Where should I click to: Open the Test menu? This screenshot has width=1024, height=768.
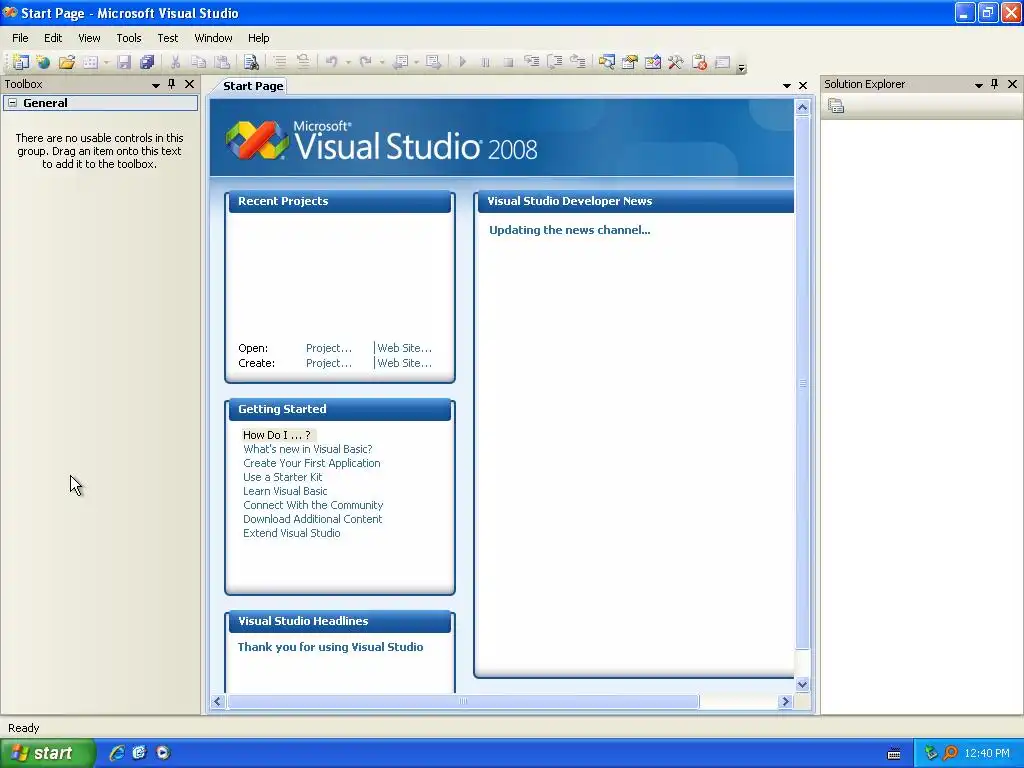pos(168,38)
